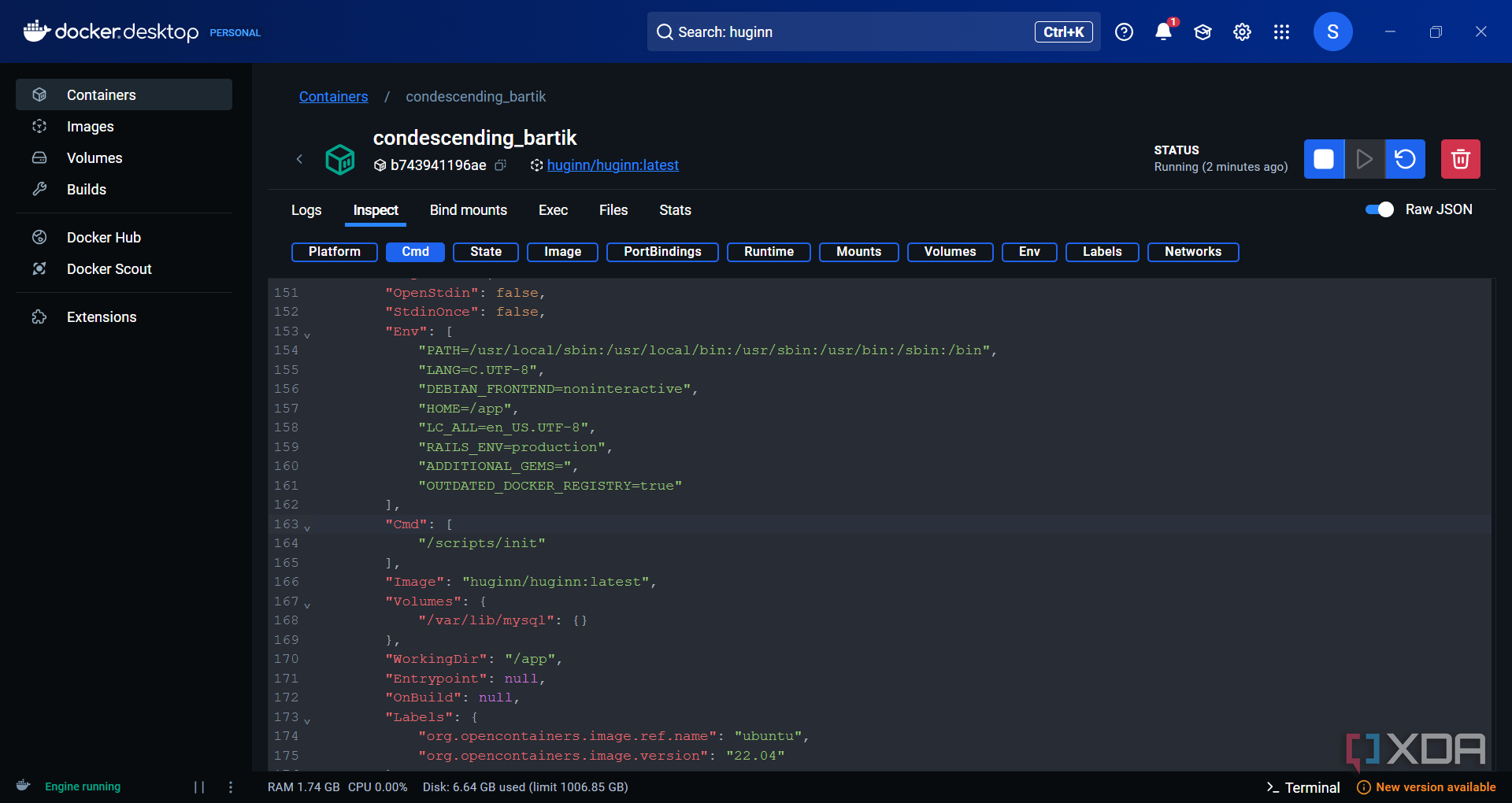Image resolution: width=1512 pixels, height=803 pixels.
Task: Select the Inspect tab
Action: (x=376, y=210)
